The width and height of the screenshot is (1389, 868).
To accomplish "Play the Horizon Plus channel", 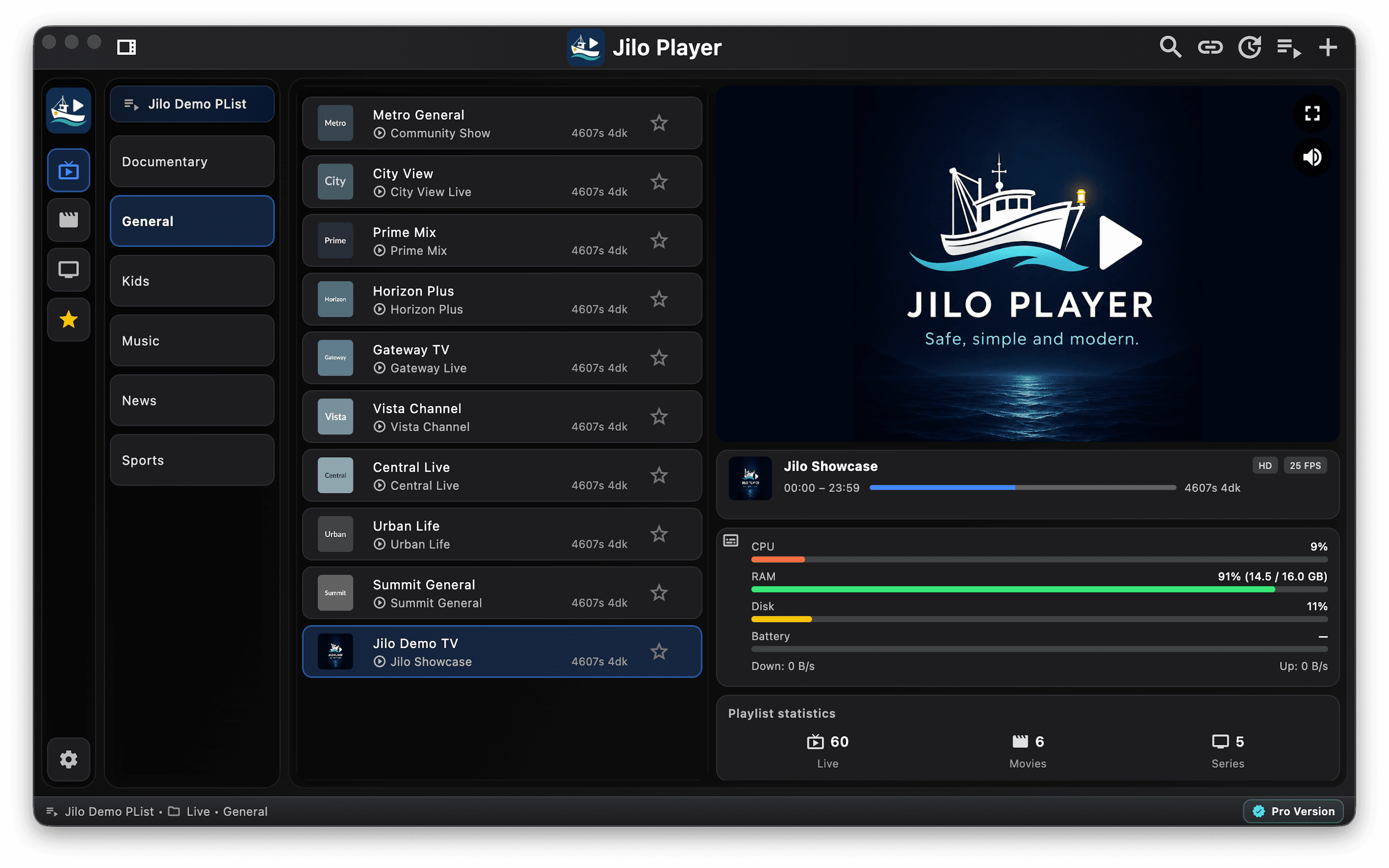I will coord(502,299).
